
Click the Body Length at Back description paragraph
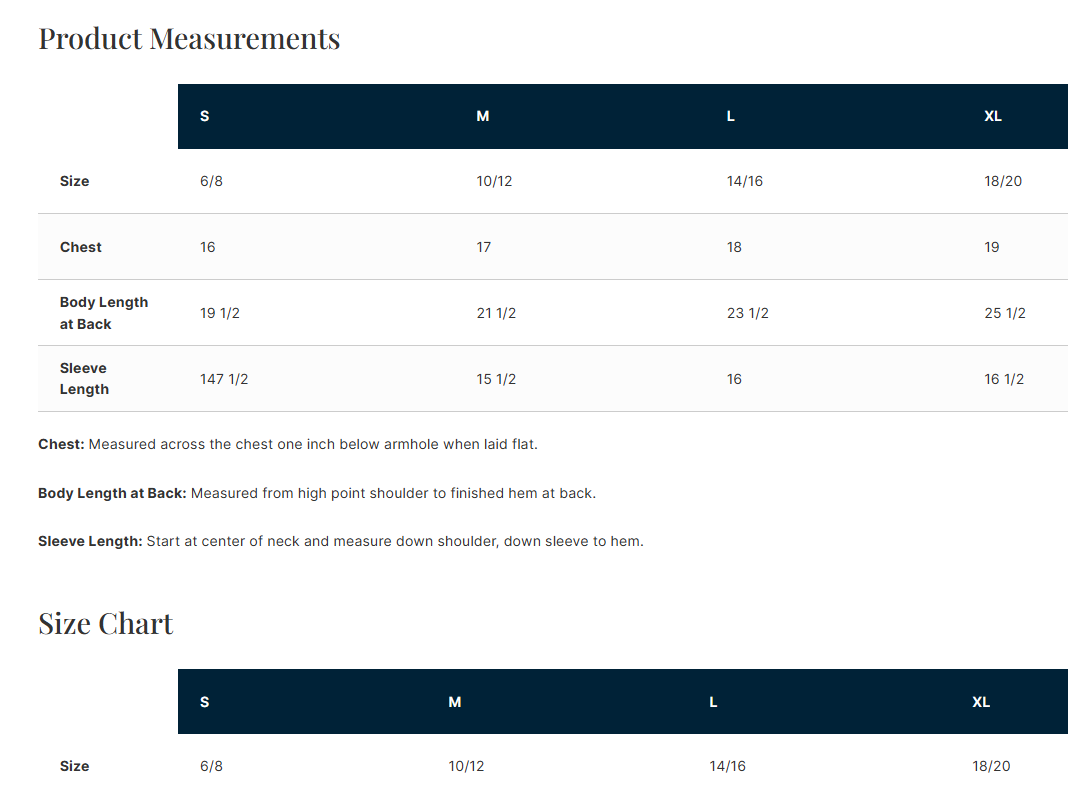[x=317, y=493]
